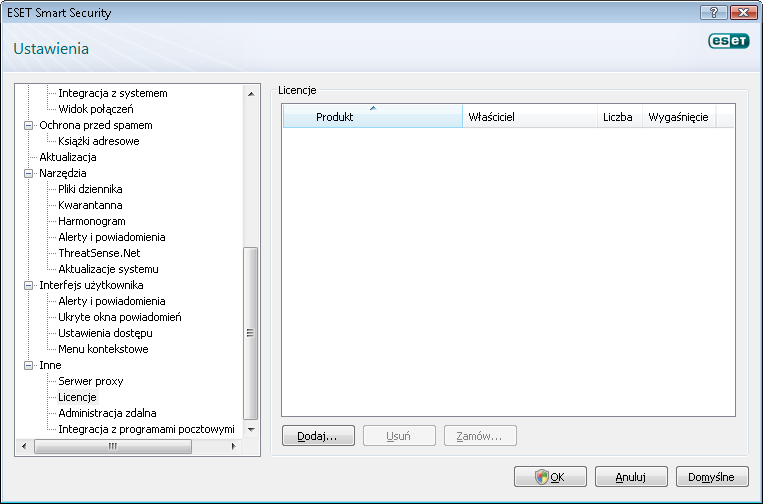Viewport: 763px width, 504px height.
Task: Select Alerty i powiadomienia under Narzędzia
Action: pyautogui.click(x=112, y=237)
